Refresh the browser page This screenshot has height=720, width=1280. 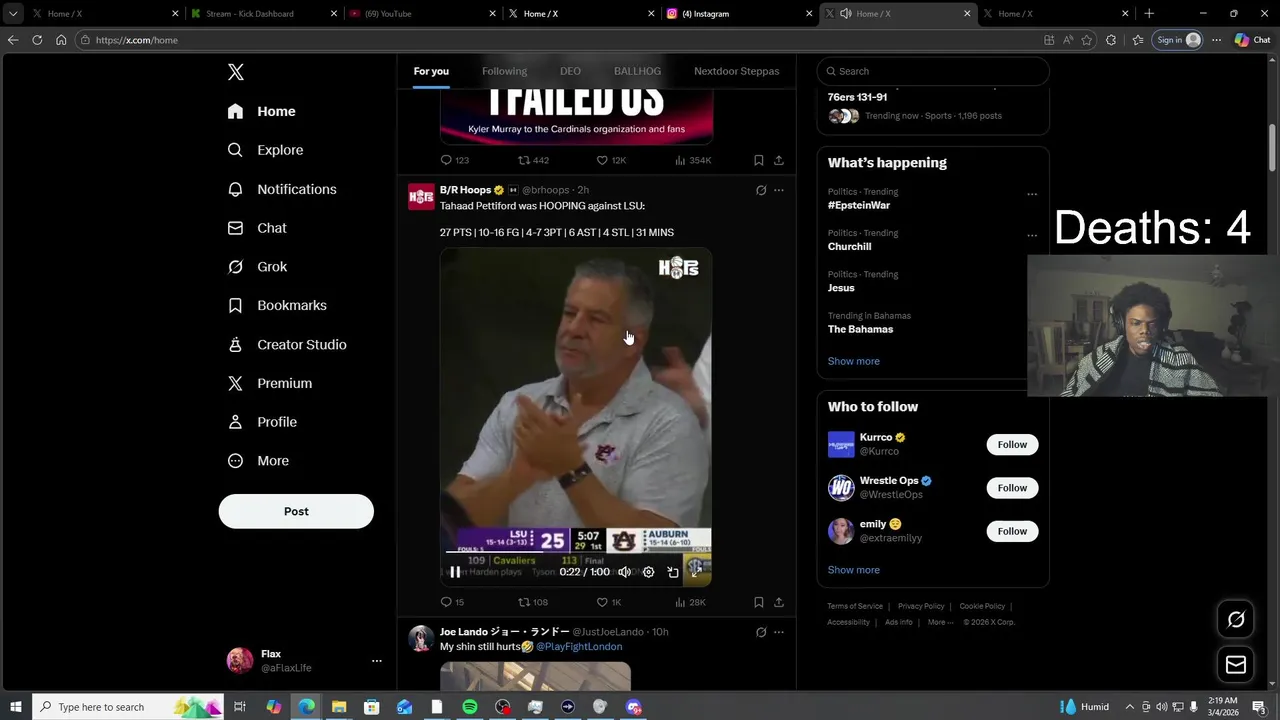[x=37, y=40]
